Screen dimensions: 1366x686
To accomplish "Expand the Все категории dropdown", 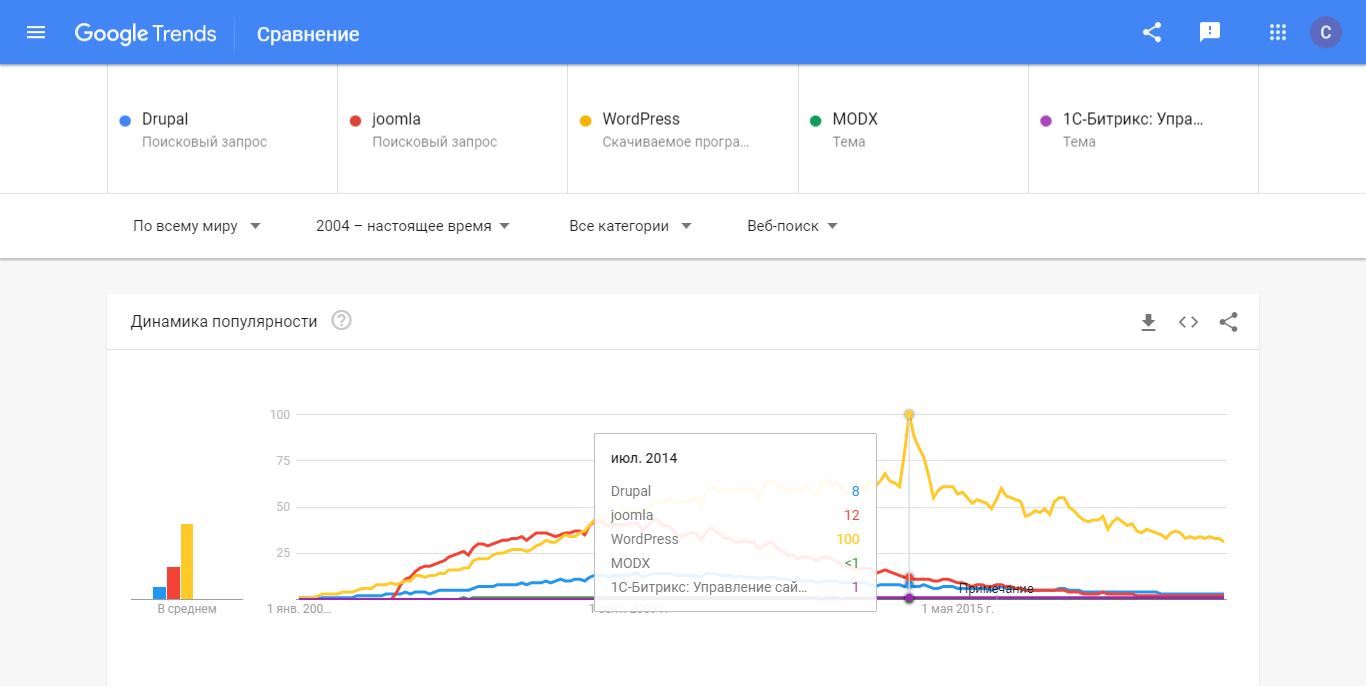I will pos(630,226).
